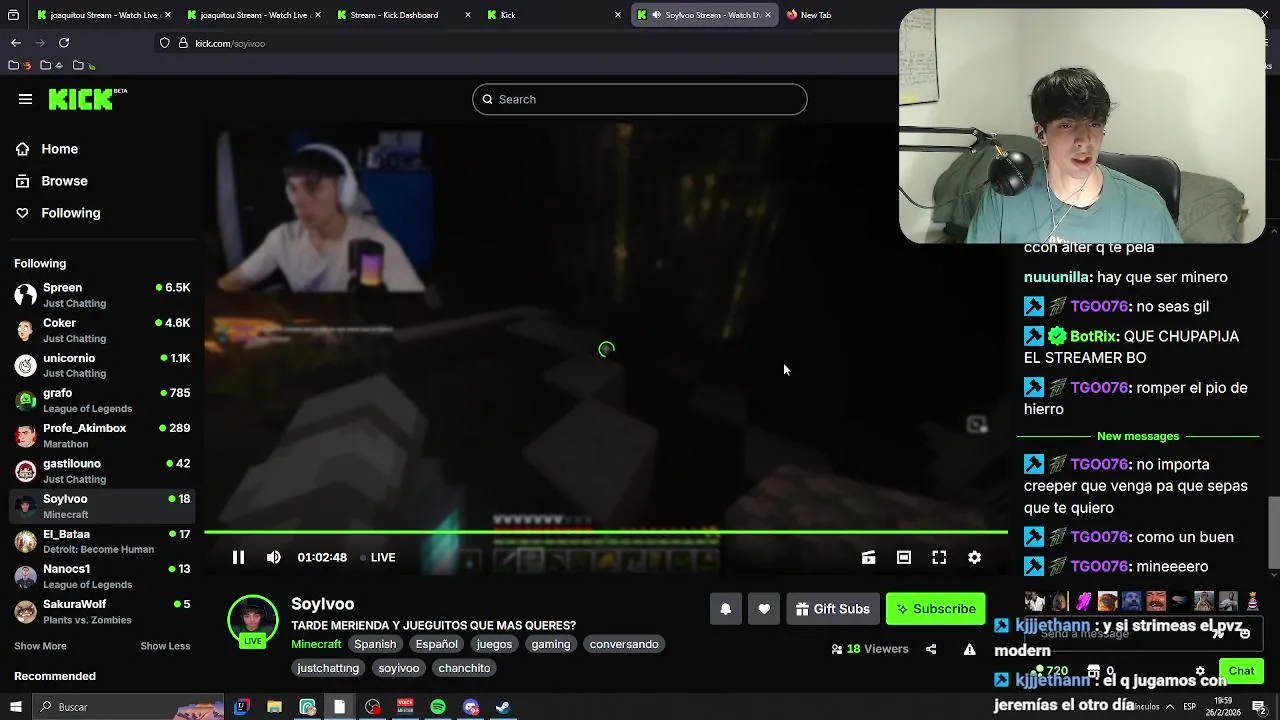
Task: Mute the stream volume speaker icon
Action: pyautogui.click(x=273, y=557)
